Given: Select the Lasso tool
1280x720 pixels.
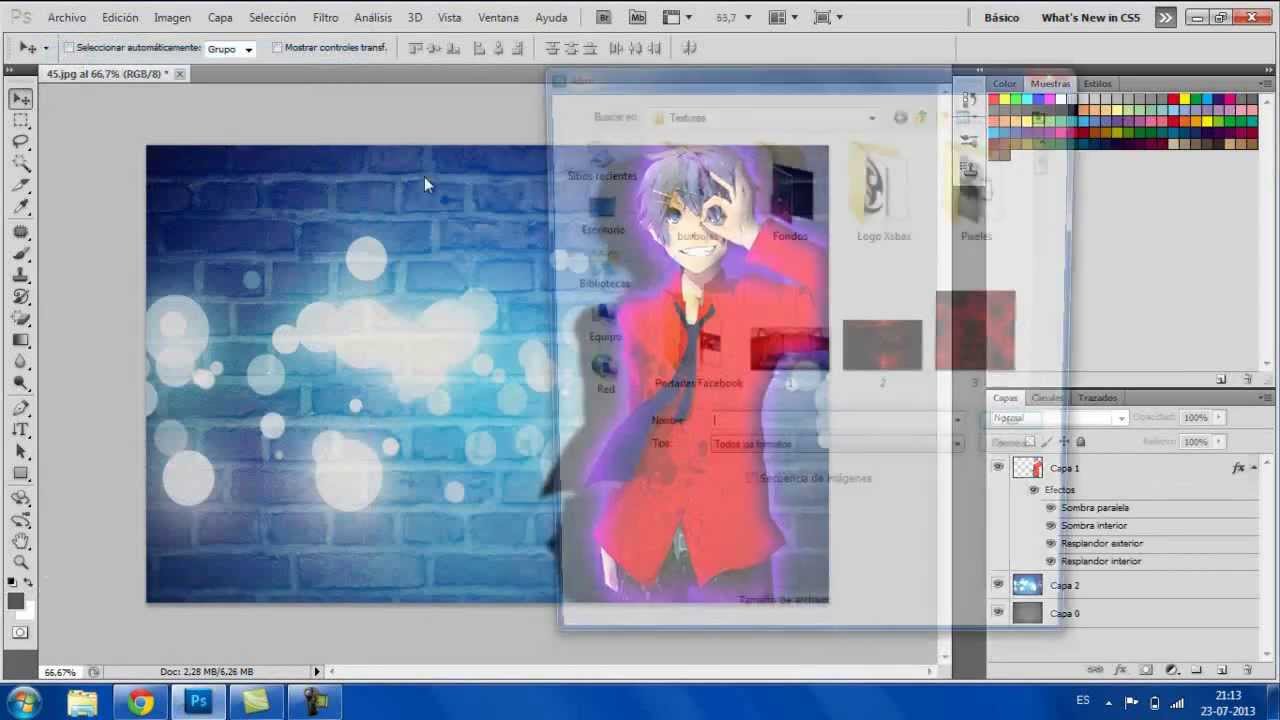Looking at the screenshot, I should pos(21,142).
